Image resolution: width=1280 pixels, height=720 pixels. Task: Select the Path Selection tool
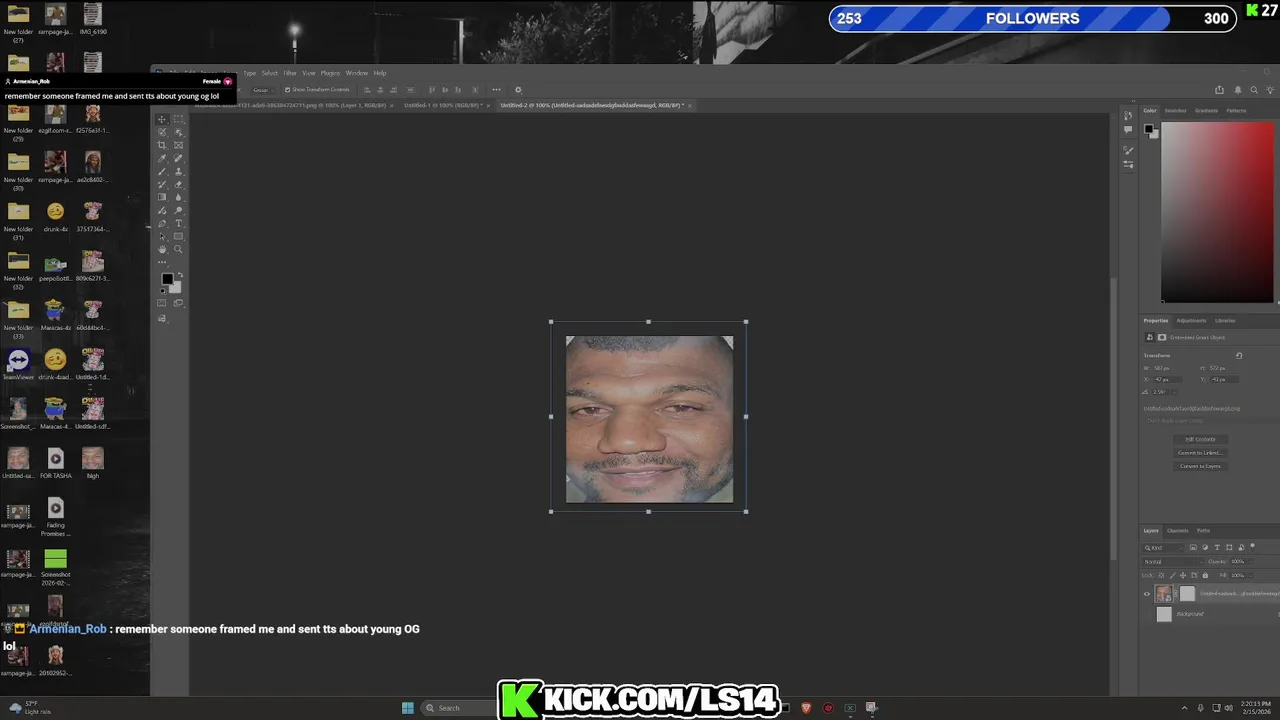(x=162, y=236)
